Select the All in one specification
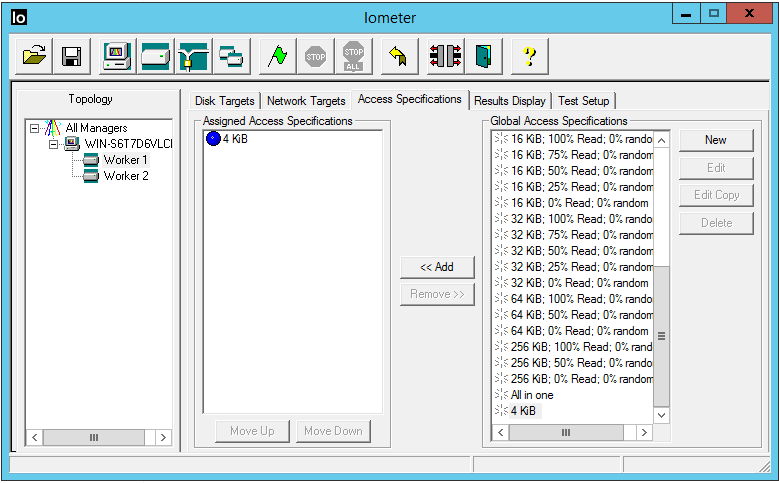779x483 pixels. tap(532, 395)
